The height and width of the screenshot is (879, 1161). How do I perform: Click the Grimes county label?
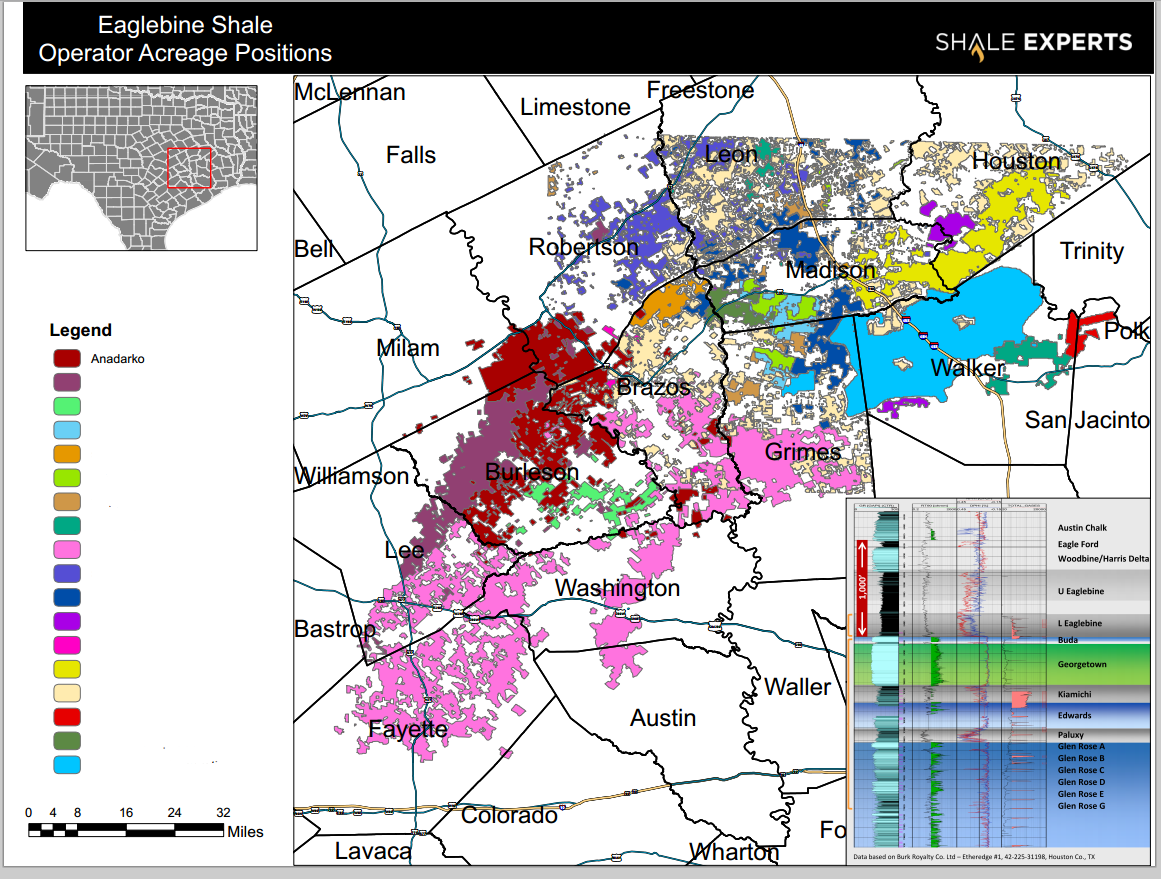803,452
